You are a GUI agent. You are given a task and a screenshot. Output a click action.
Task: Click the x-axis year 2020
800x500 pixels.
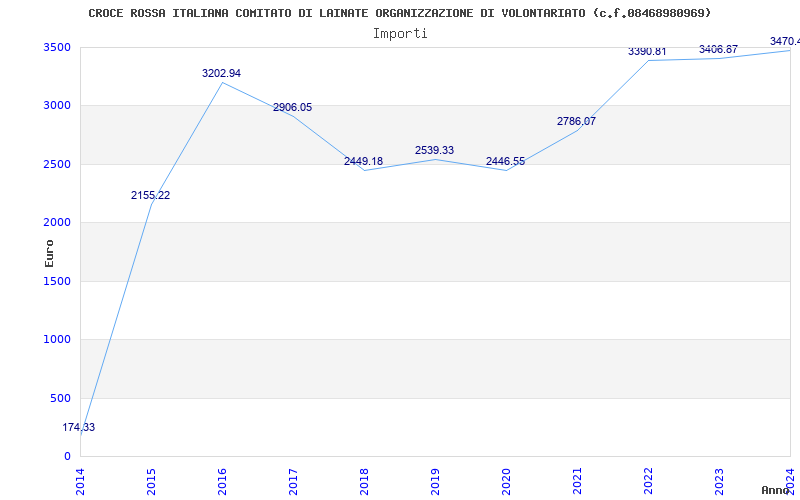[x=506, y=481]
